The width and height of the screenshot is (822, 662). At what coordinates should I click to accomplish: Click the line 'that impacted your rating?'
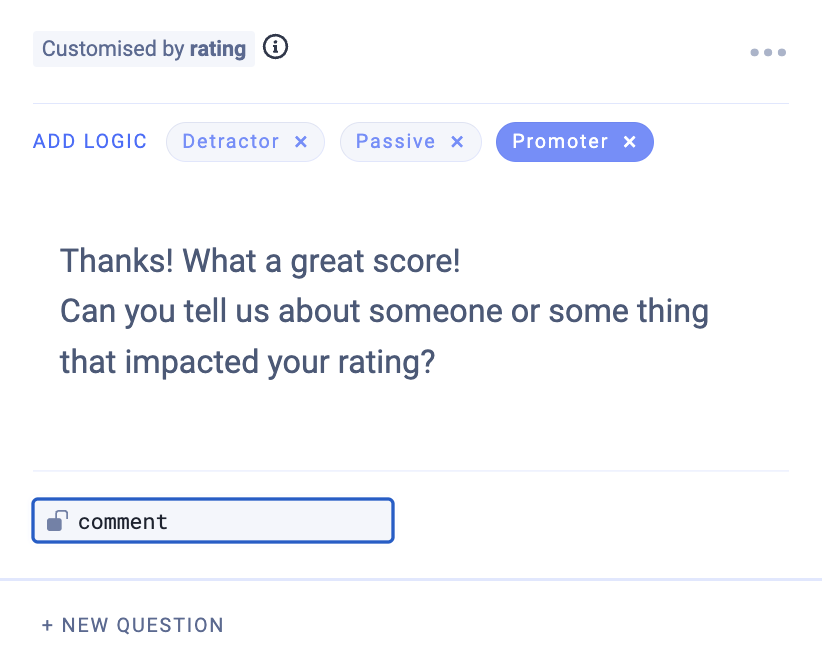point(247,360)
